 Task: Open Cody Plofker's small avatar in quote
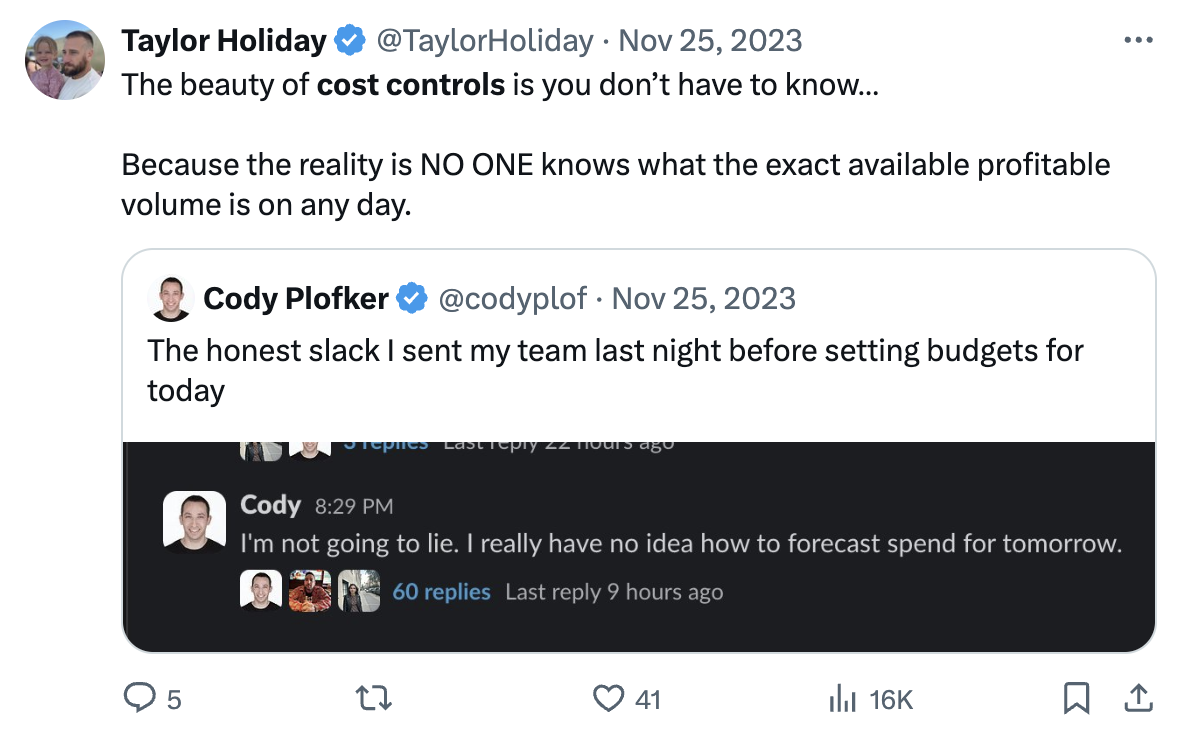[170, 299]
